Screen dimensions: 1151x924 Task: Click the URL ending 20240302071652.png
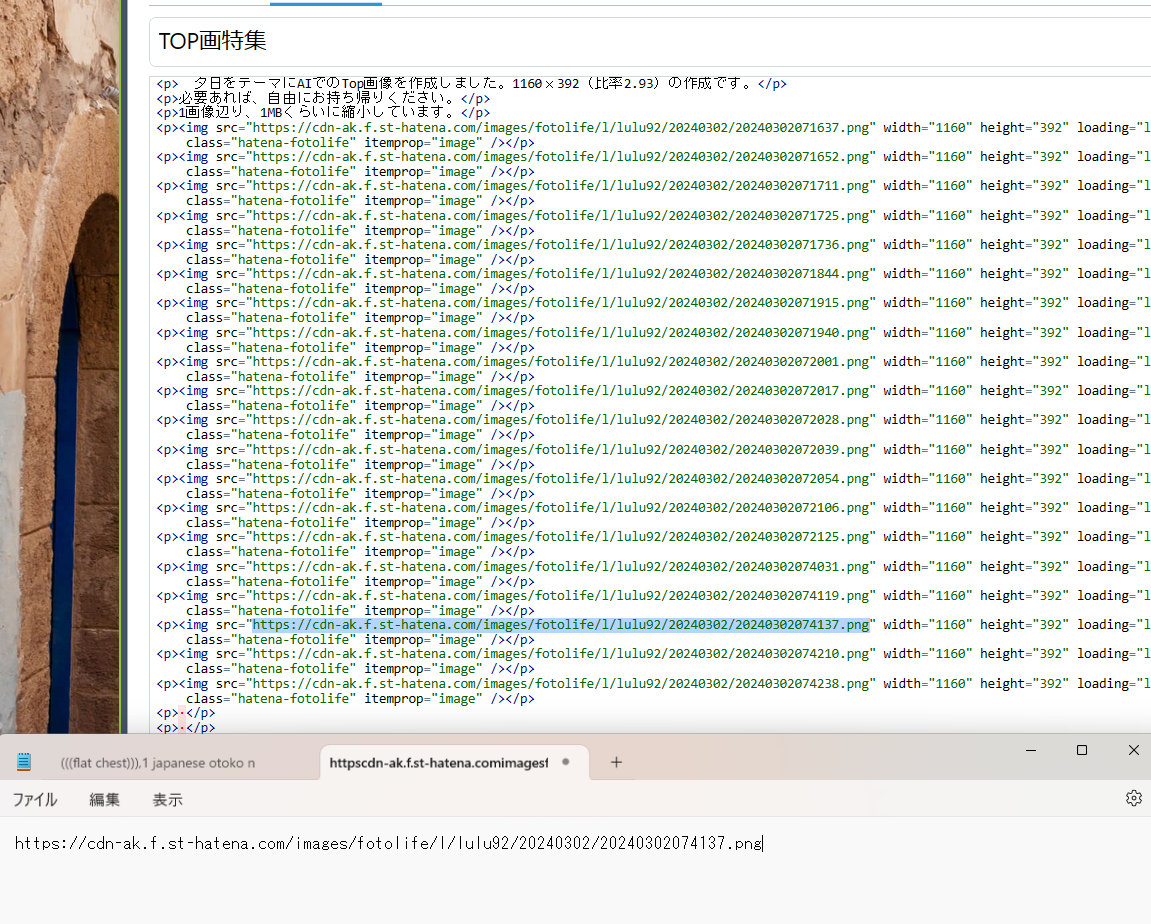tap(561, 156)
